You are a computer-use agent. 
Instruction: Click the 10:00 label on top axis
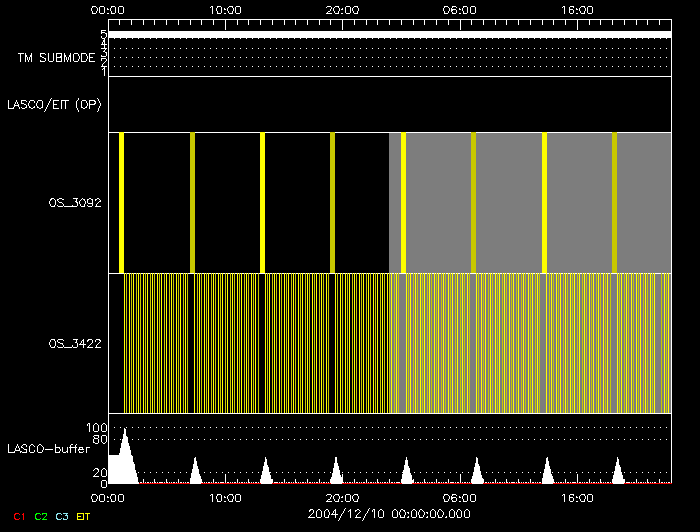tap(225, 9)
